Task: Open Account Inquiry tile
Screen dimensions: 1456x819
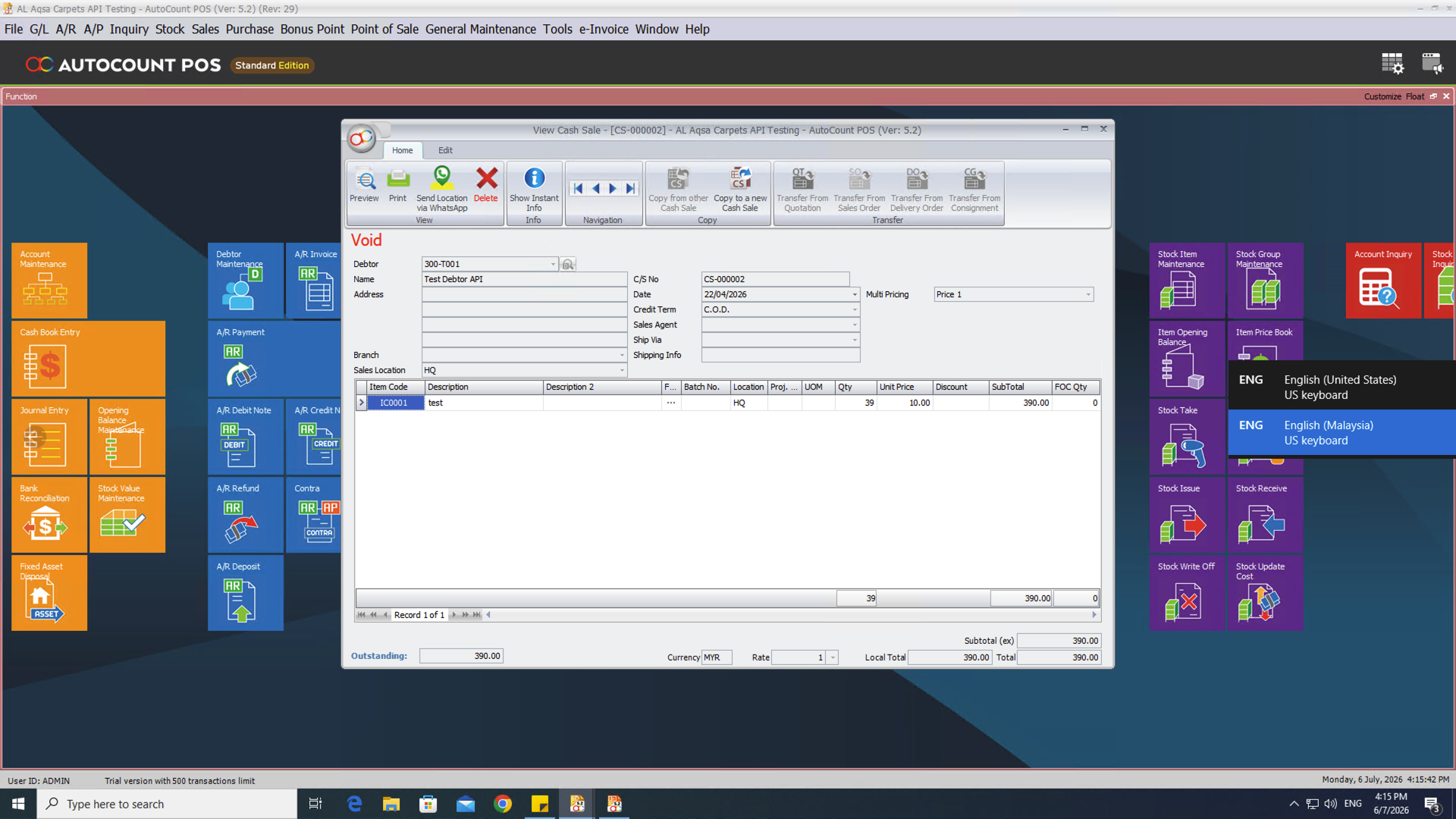Action: [1383, 281]
